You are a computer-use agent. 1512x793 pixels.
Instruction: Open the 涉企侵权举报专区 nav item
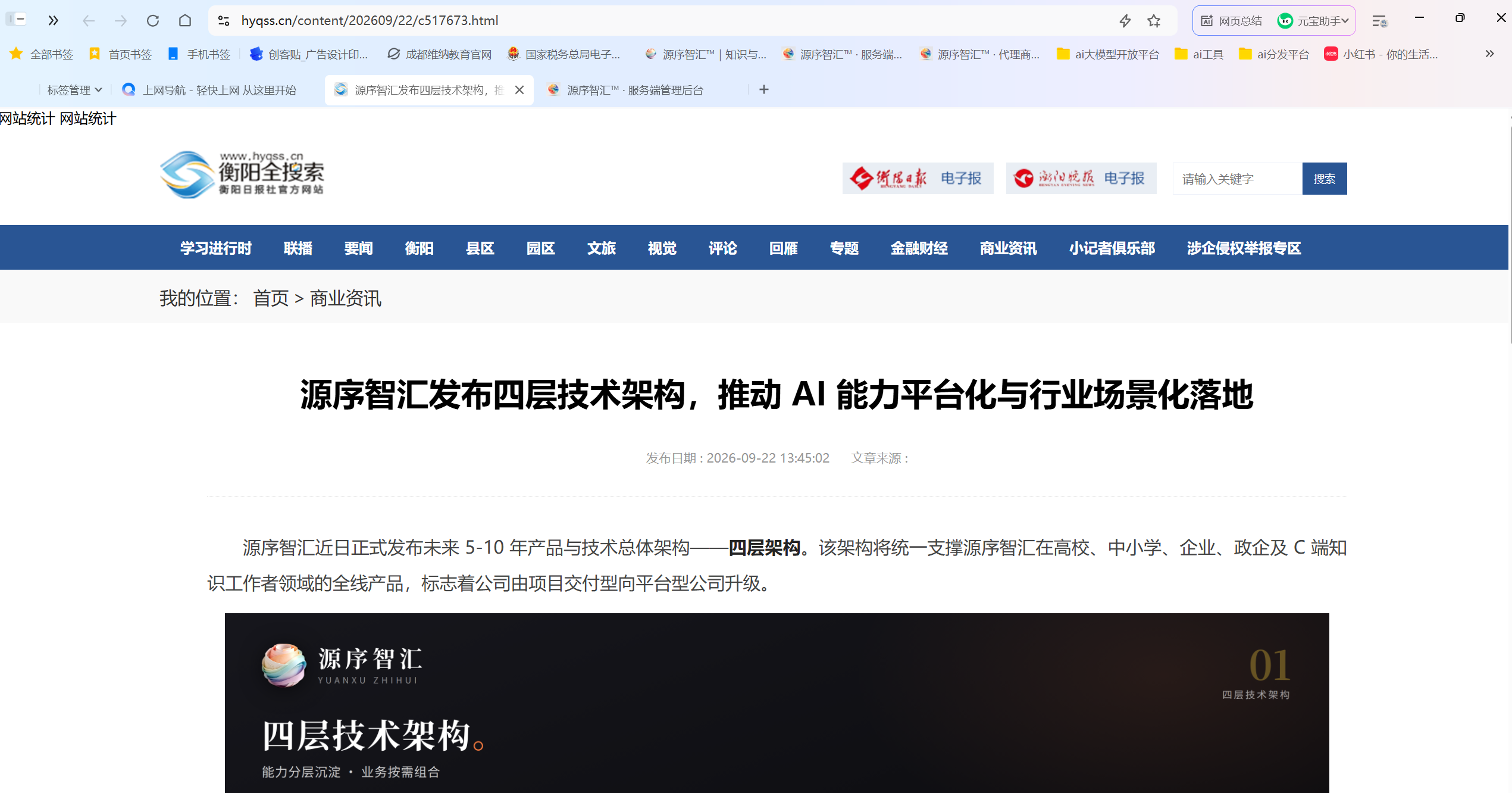[x=1244, y=248]
